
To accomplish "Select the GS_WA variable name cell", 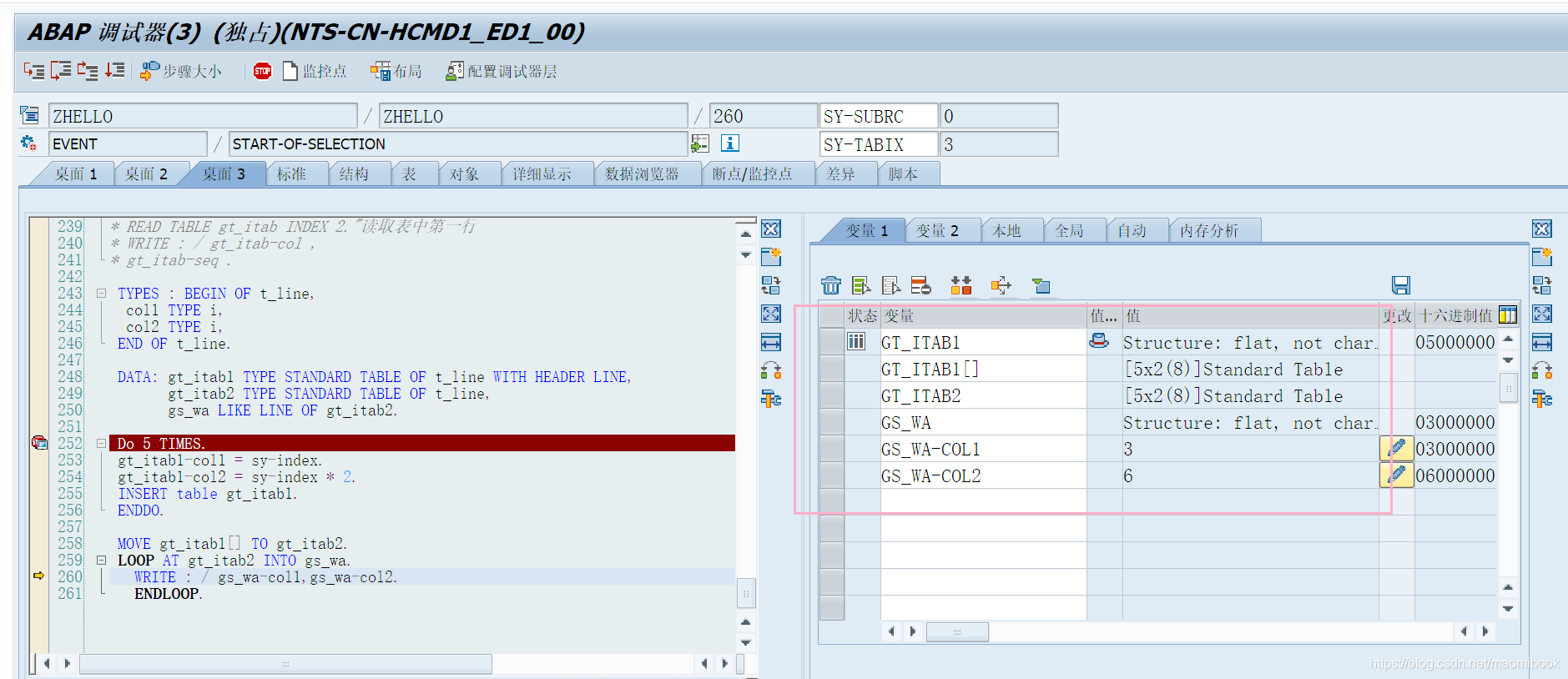I will point(983,422).
